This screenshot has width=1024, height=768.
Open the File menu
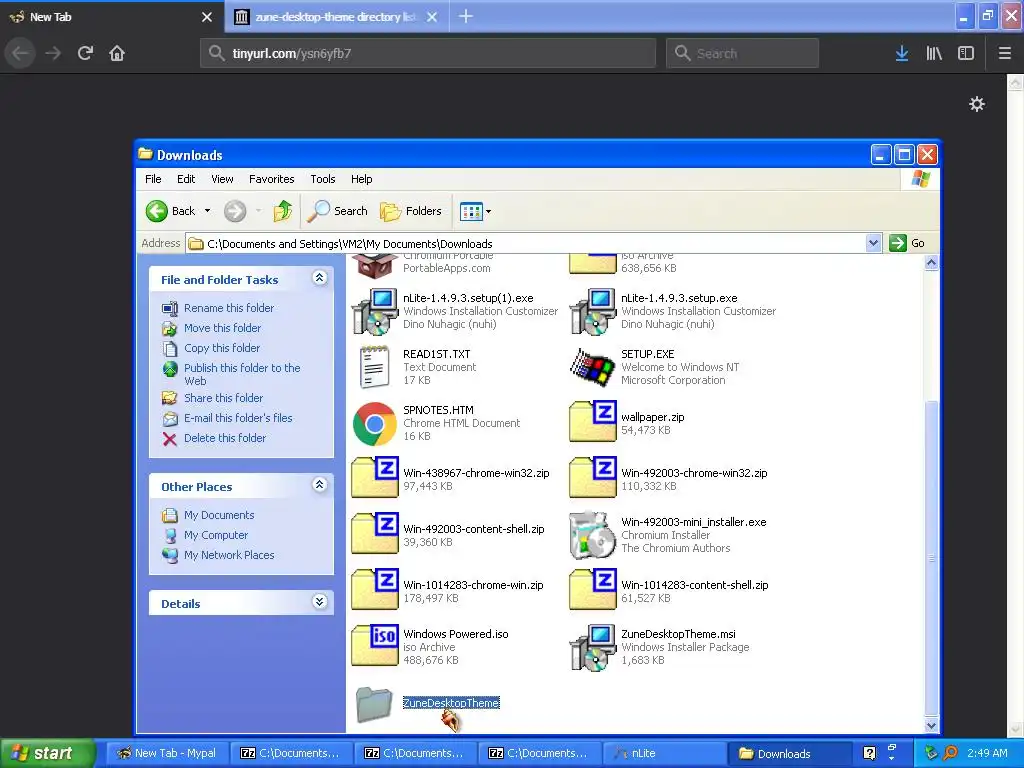pyautogui.click(x=153, y=179)
